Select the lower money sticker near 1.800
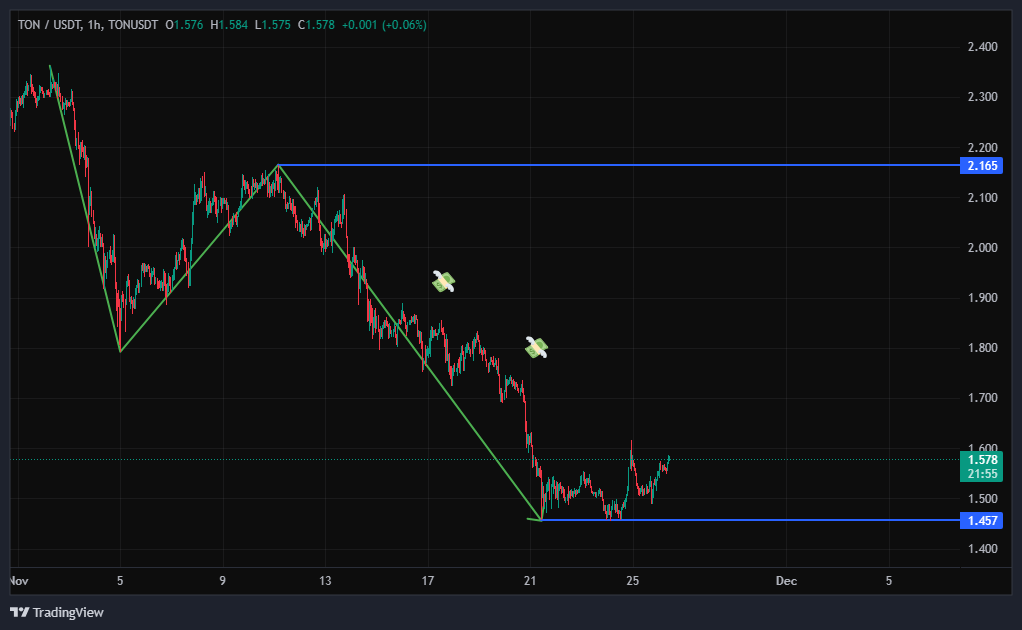1022x630 pixels. click(537, 347)
